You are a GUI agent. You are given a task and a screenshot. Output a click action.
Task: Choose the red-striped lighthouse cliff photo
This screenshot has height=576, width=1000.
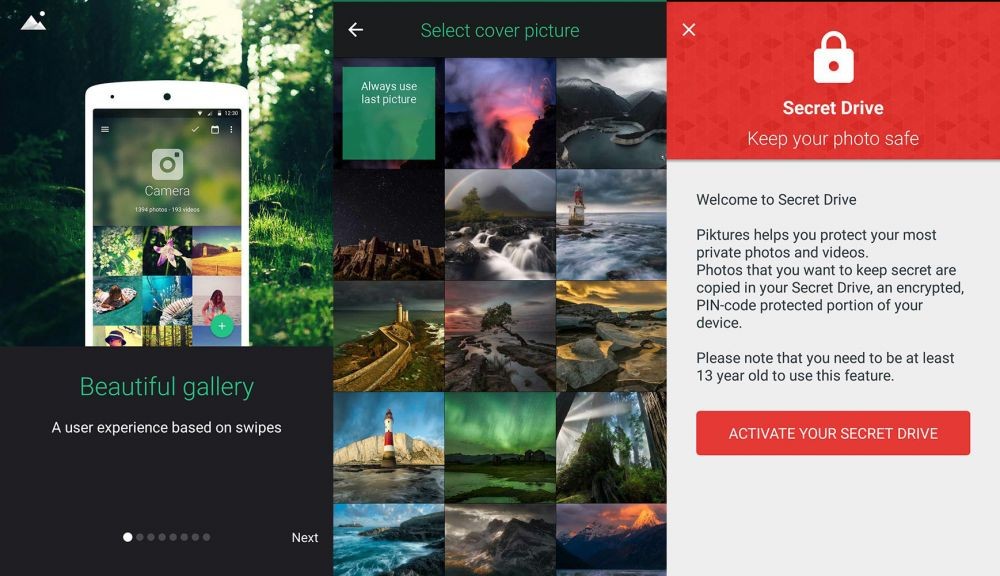388,447
